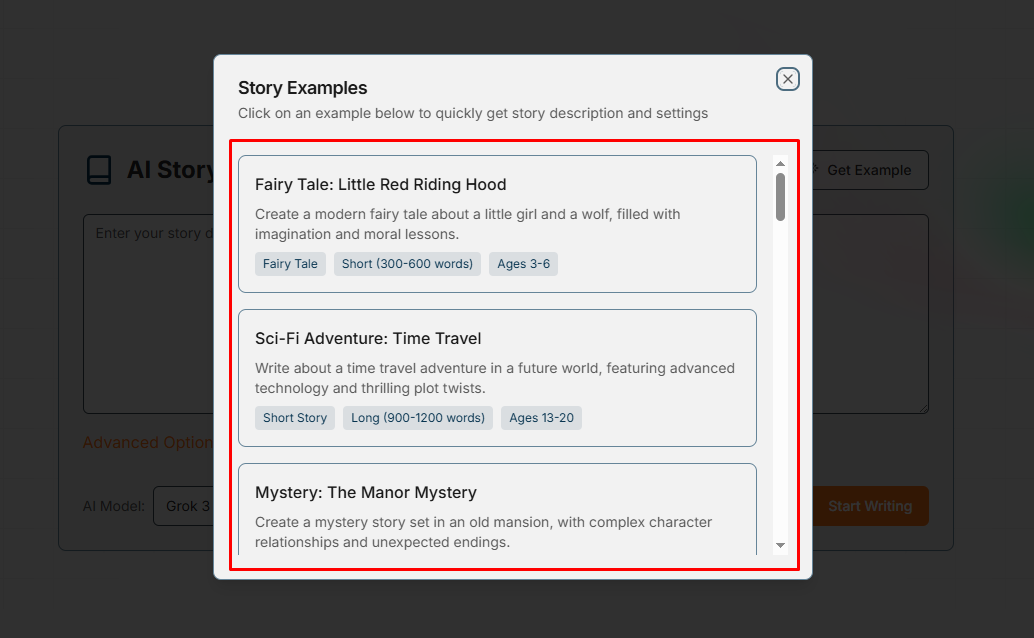Click the dialog subtitle about quick story settings
Screen dimensions: 1034x638
[x=473, y=113]
